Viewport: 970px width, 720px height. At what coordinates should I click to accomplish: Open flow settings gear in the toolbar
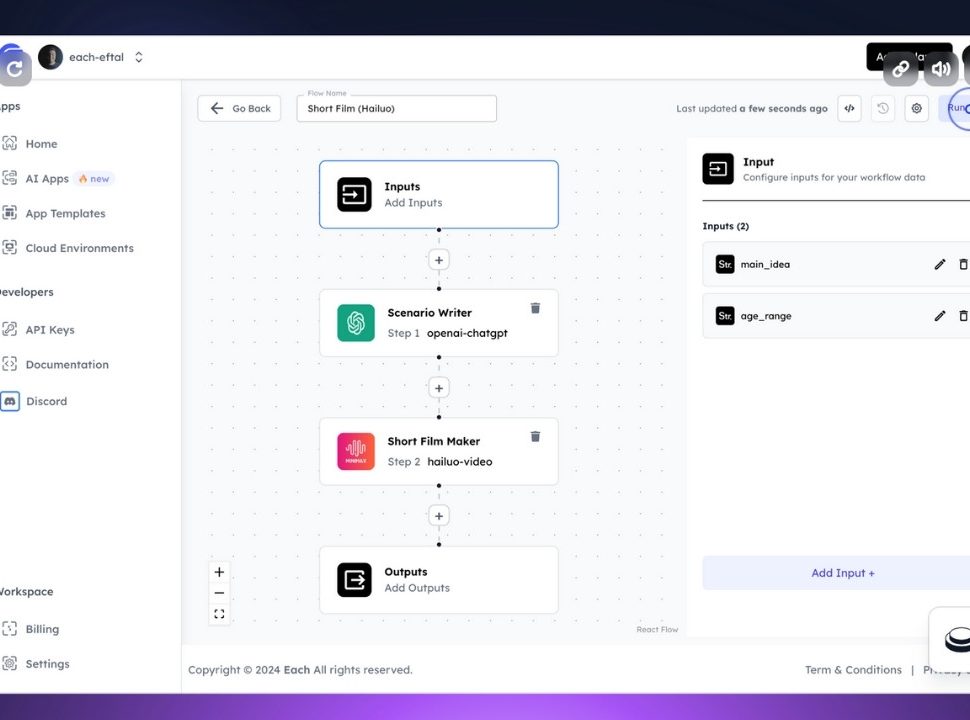pos(916,108)
